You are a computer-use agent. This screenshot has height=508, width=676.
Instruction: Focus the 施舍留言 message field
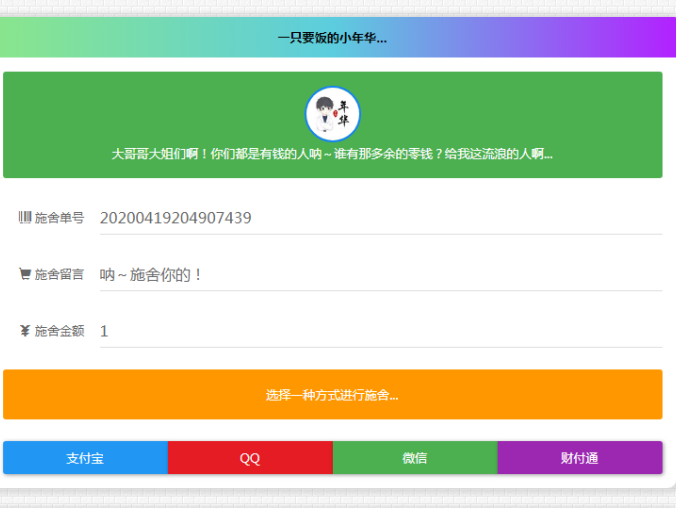tap(381, 275)
